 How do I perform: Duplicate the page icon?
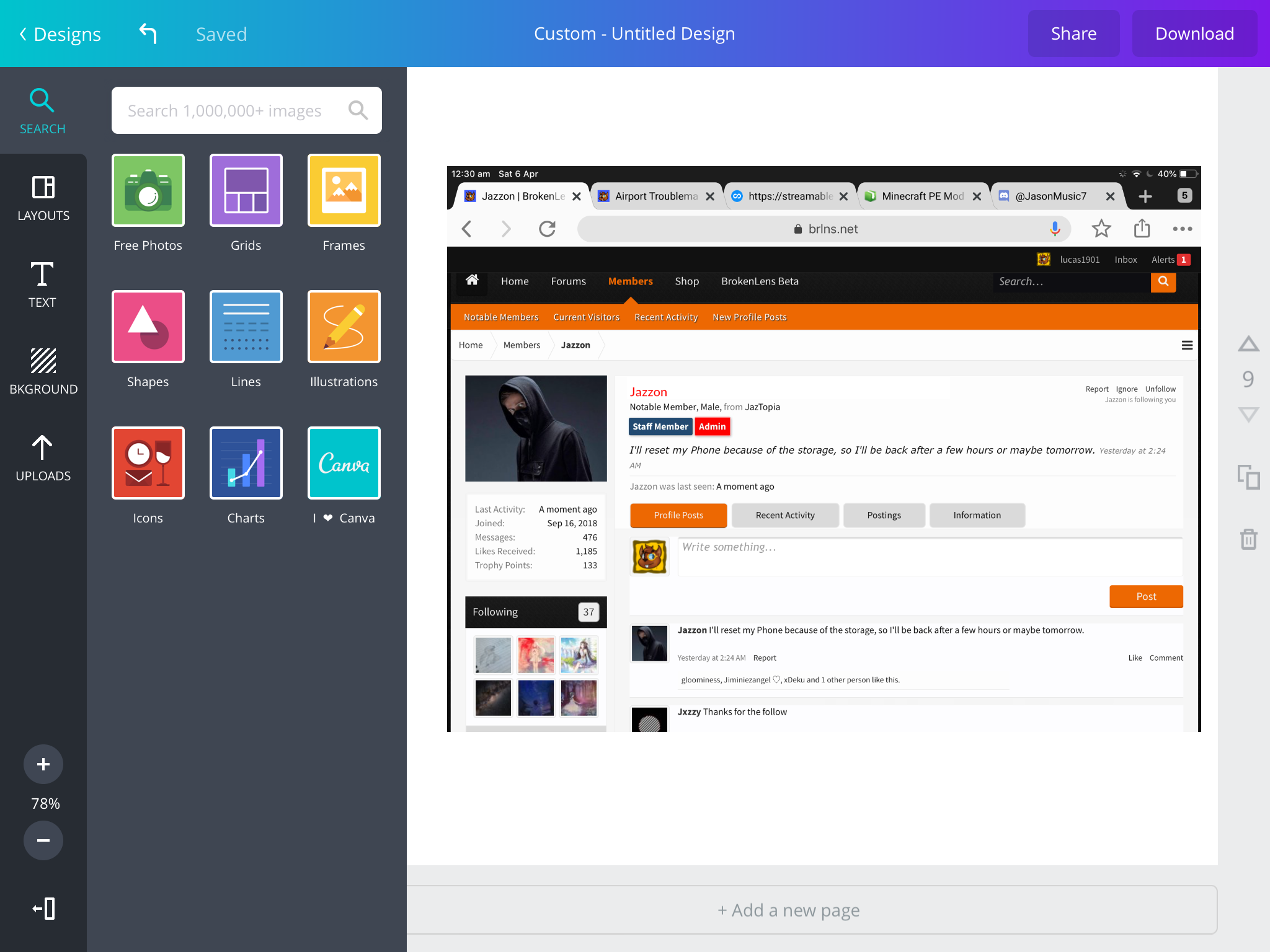[x=1248, y=477]
